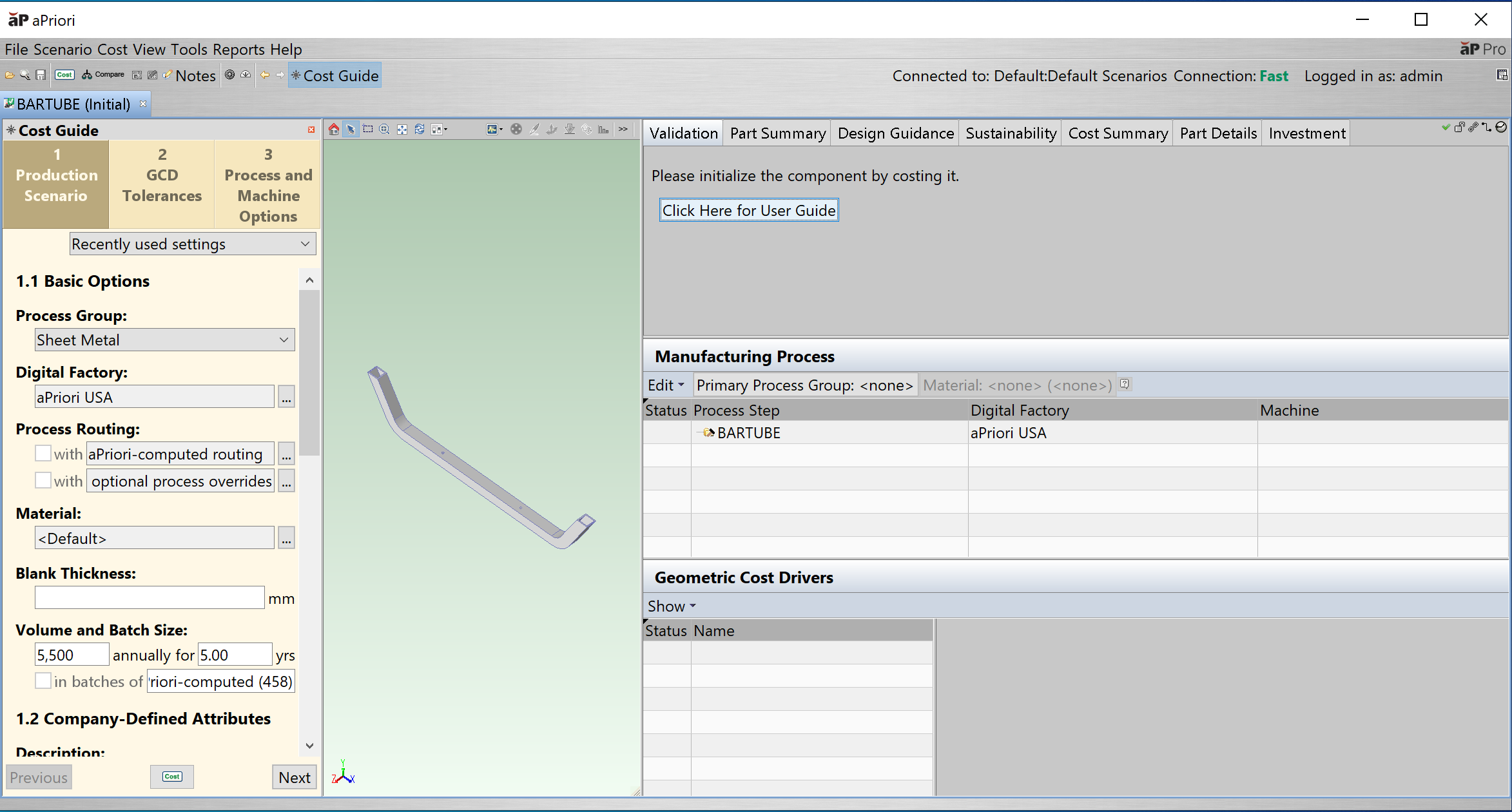This screenshot has height=812, width=1512.
Task: Click Primary Process Group none button
Action: coord(805,385)
